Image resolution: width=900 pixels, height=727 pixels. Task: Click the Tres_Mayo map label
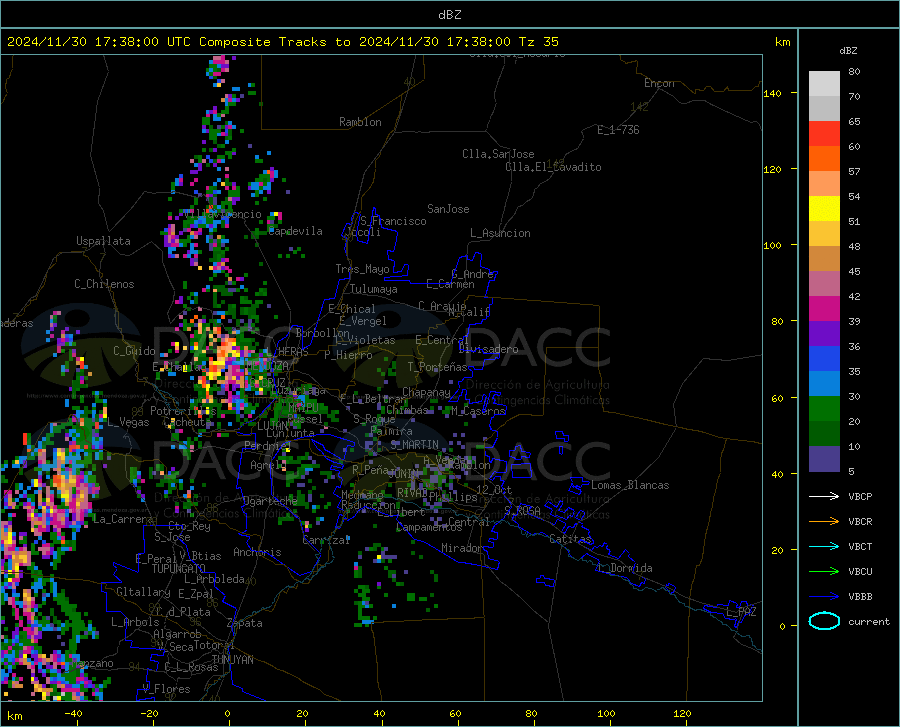362,269
